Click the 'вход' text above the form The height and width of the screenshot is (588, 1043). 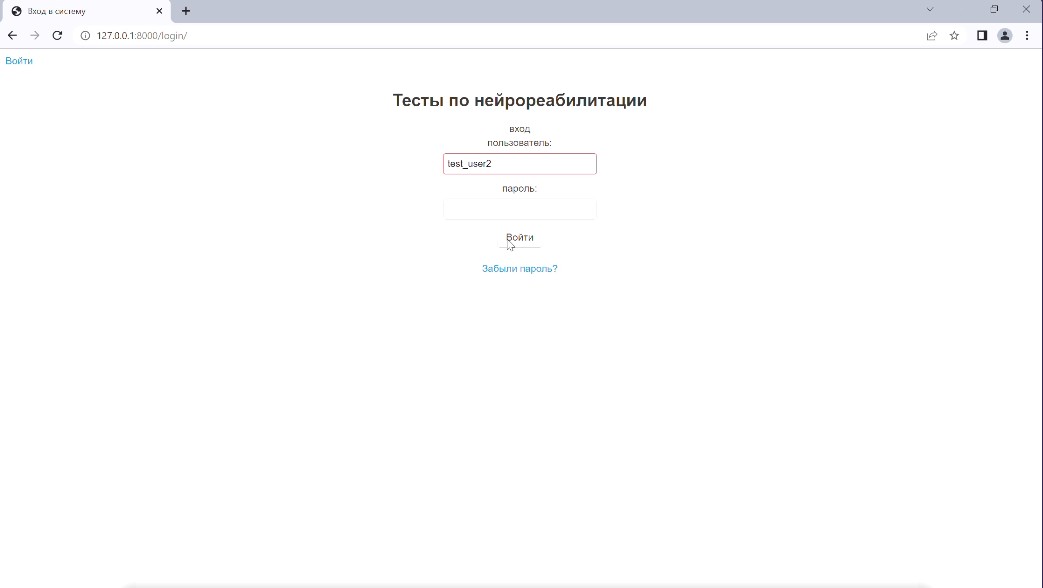520,128
